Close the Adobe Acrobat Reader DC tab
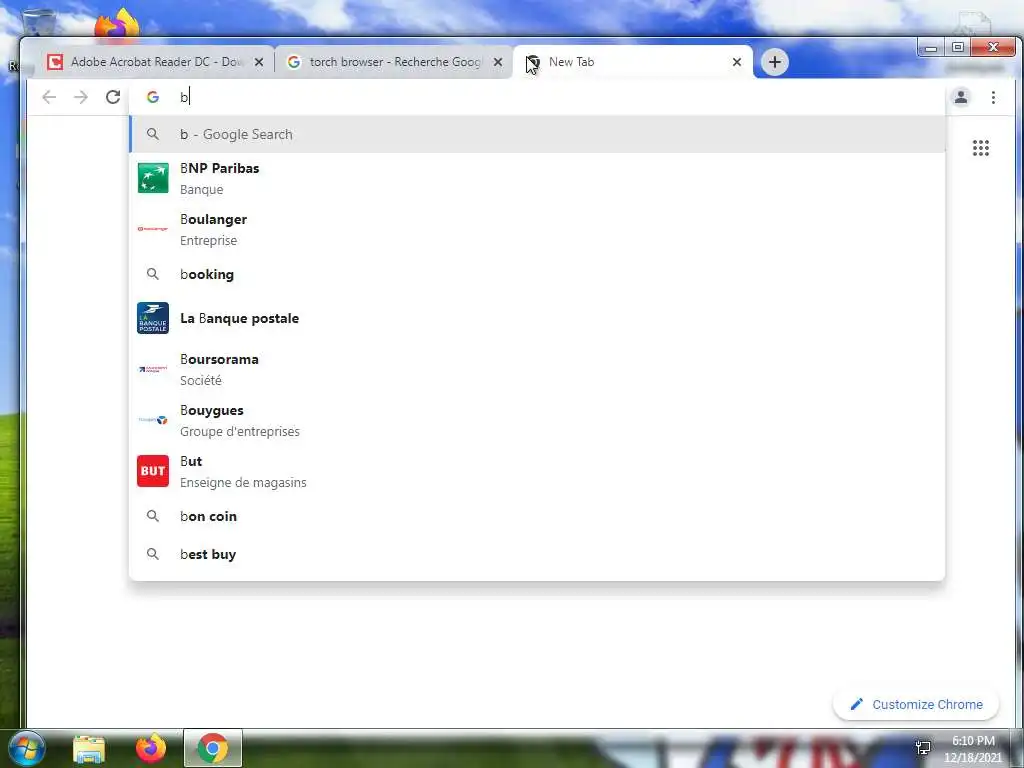 click(x=259, y=62)
